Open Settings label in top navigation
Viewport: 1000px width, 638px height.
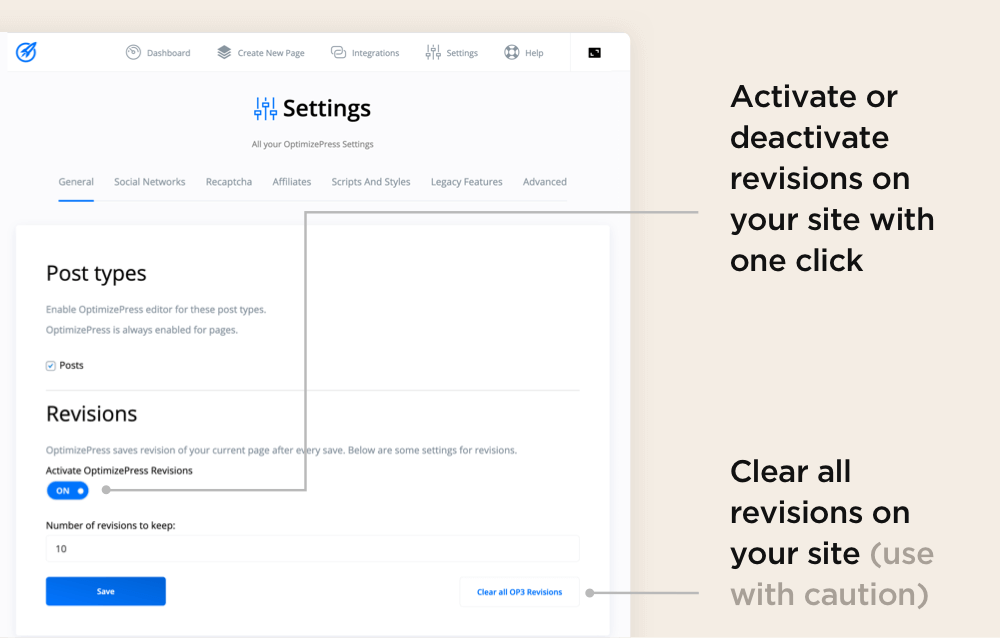pyautogui.click(x=462, y=53)
